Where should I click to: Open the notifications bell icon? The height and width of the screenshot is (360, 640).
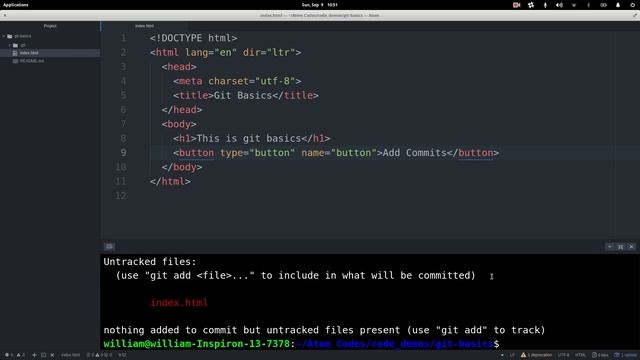click(618, 5)
